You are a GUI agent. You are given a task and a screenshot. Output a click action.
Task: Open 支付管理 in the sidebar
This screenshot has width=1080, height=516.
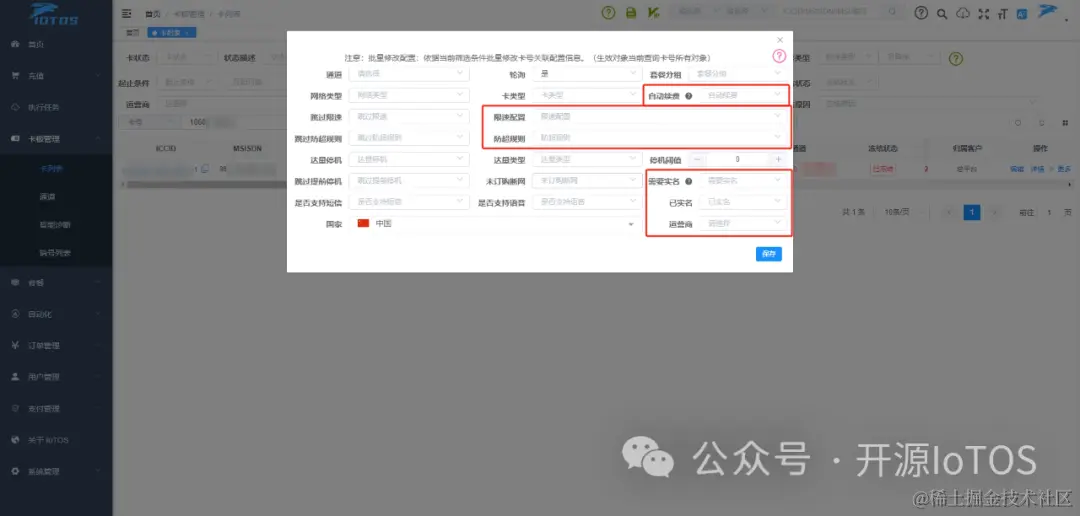coord(56,409)
